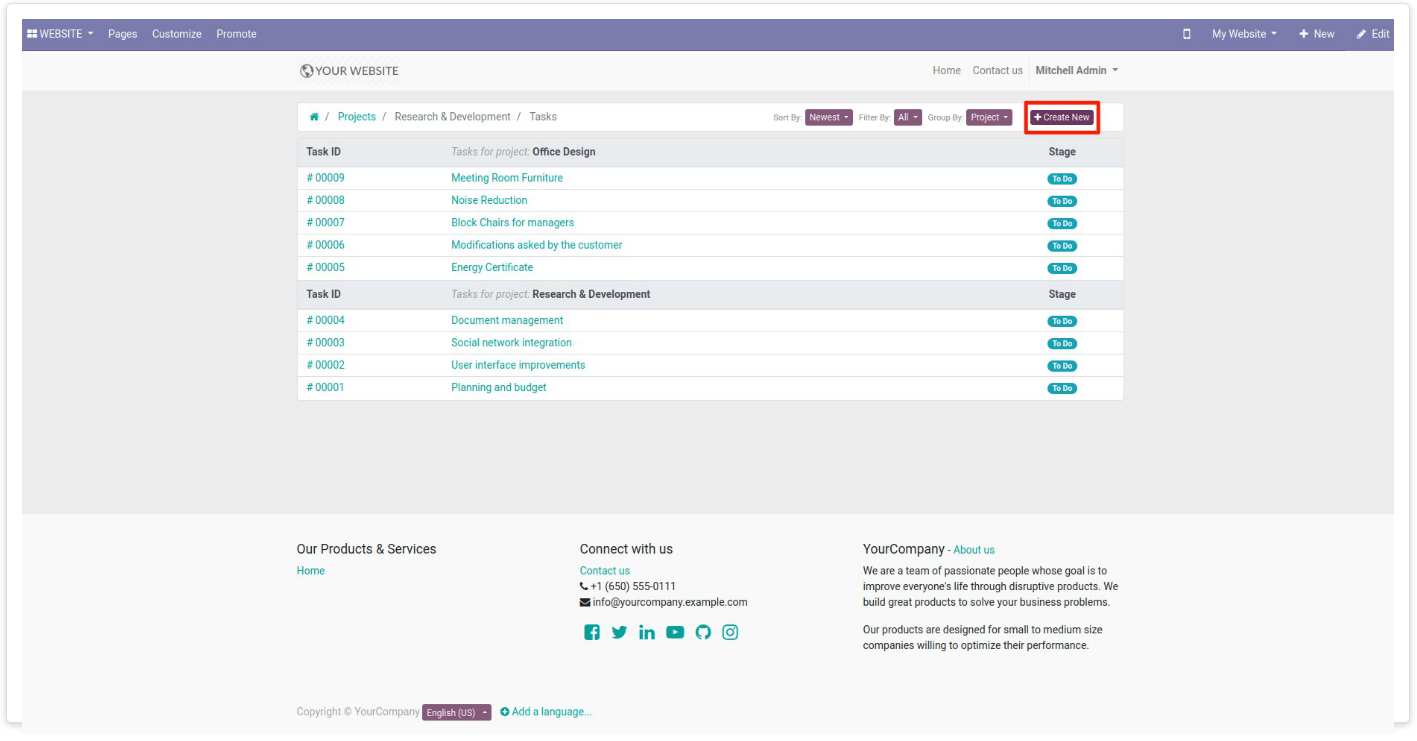Open task Meeting Room Furniture
Viewport: 1417px width, 741px height.
pyautogui.click(x=507, y=178)
